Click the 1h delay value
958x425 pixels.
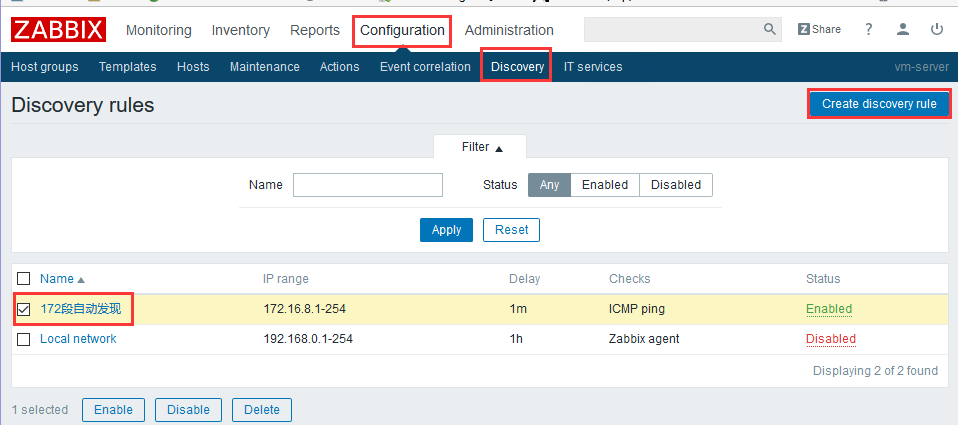pyautogui.click(x=516, y=339)
